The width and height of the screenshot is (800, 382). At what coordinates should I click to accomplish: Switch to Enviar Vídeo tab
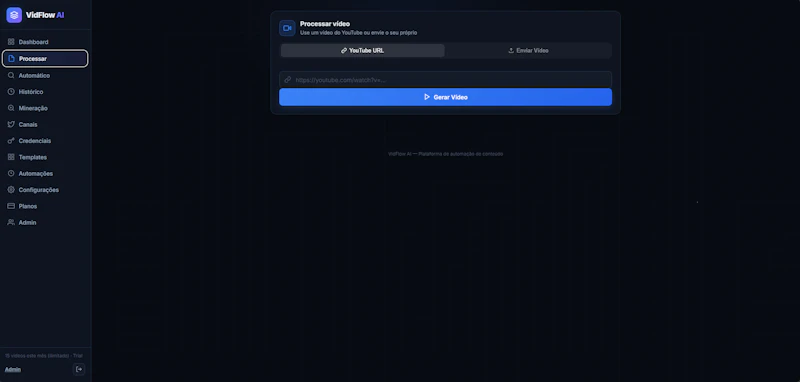(528, 50)
